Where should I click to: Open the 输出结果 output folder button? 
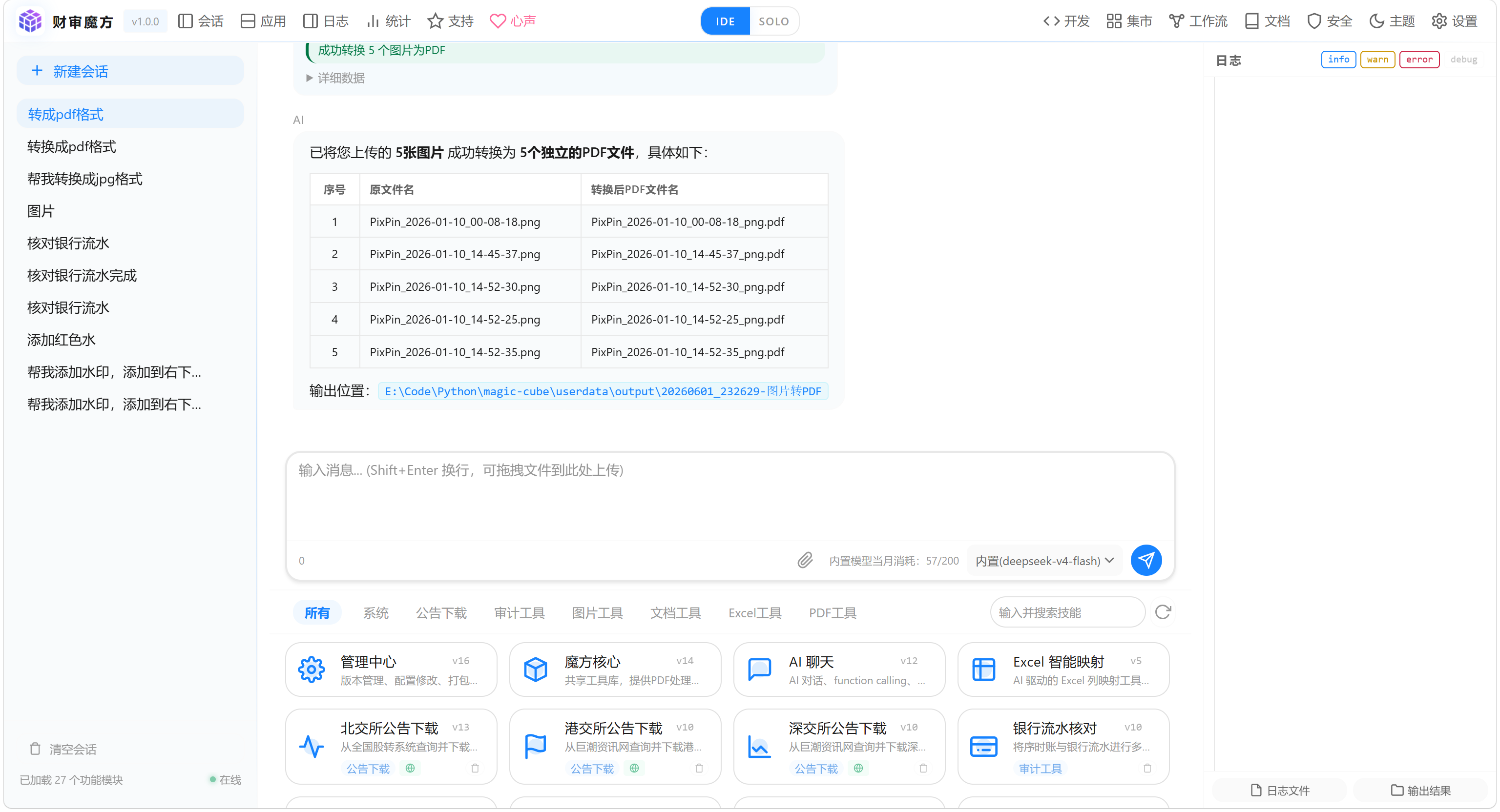[x=1420, y=790]
